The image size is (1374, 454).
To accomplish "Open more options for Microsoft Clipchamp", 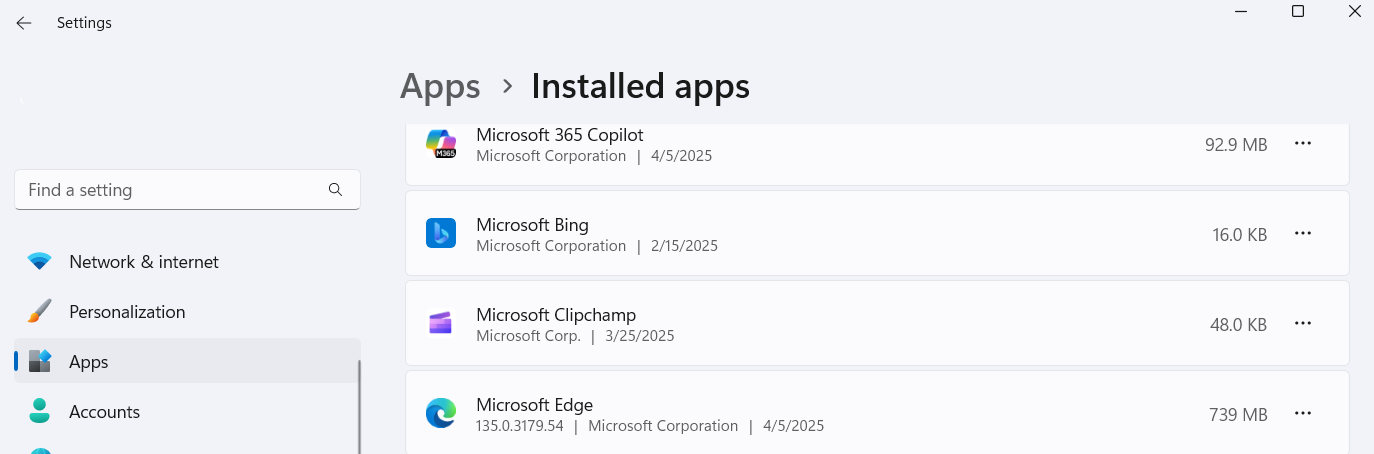I will [1302, 324].
